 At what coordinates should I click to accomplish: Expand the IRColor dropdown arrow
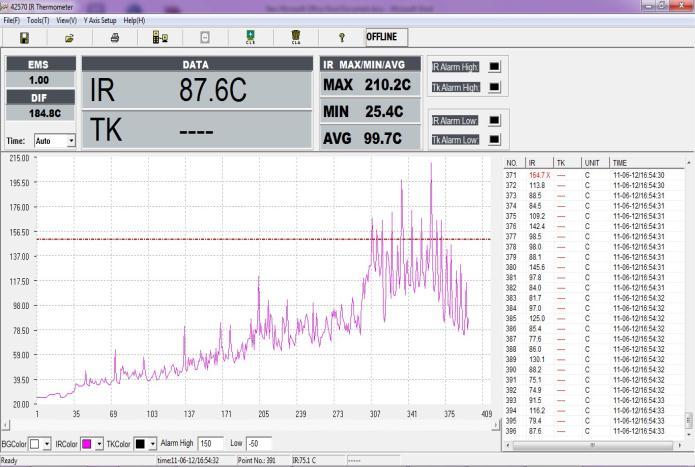click(x=99, y=444)
